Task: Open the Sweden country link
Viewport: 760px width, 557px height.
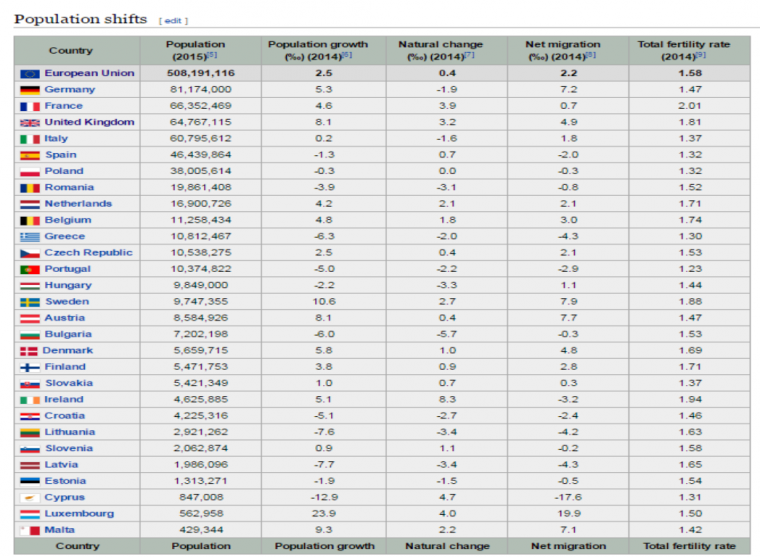Action: tap(67, 302)
